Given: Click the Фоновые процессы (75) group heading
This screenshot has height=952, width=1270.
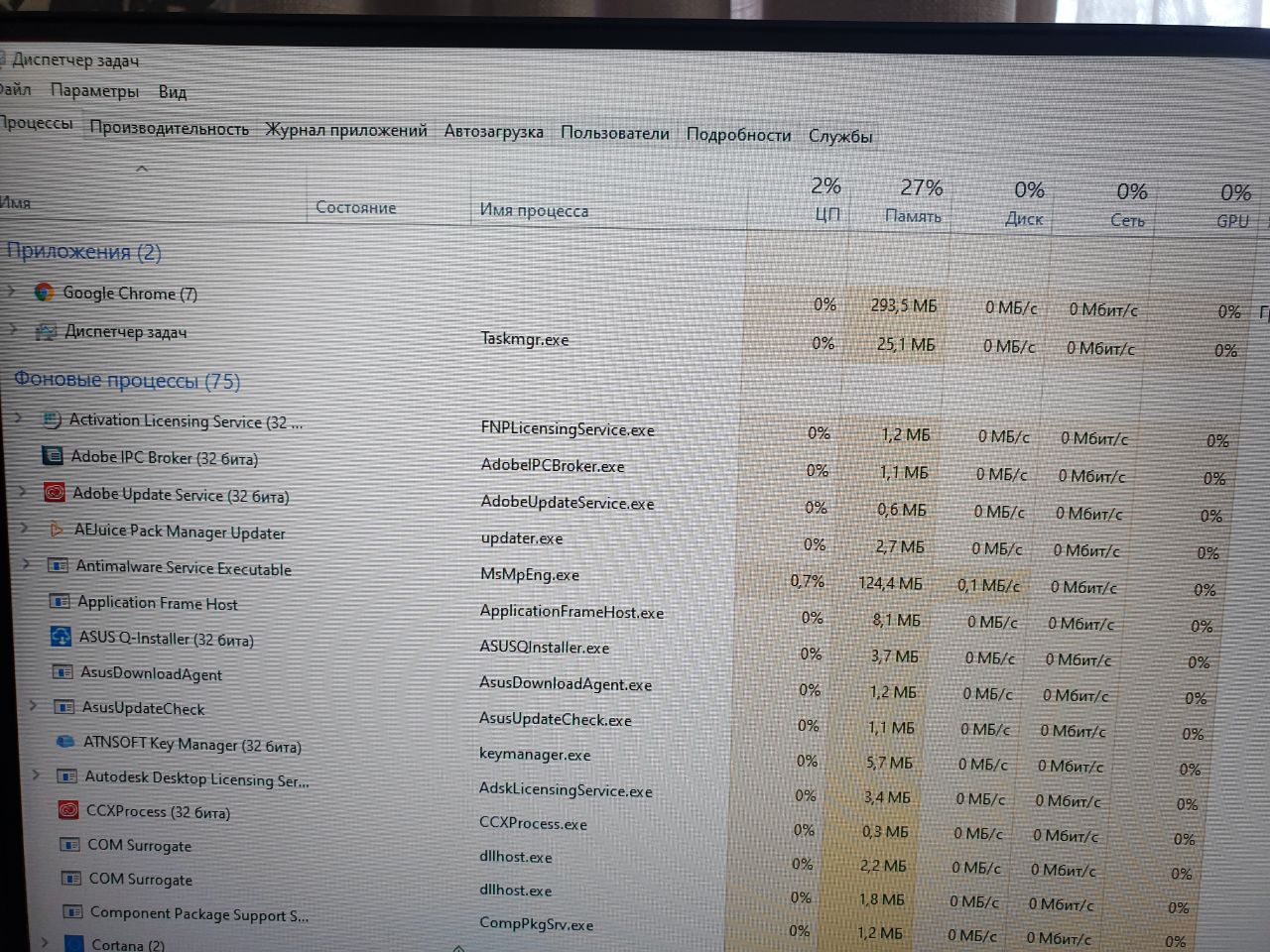Looking at the screenshot, I should pos(127,380).
